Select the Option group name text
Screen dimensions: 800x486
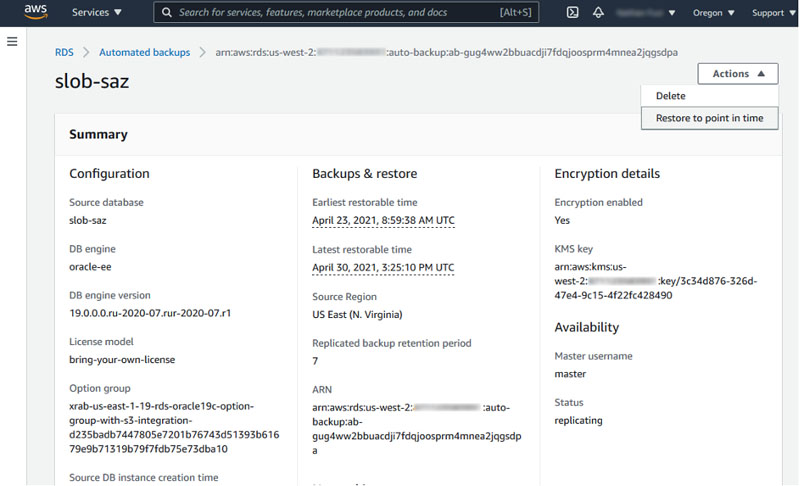pos(174,427)
